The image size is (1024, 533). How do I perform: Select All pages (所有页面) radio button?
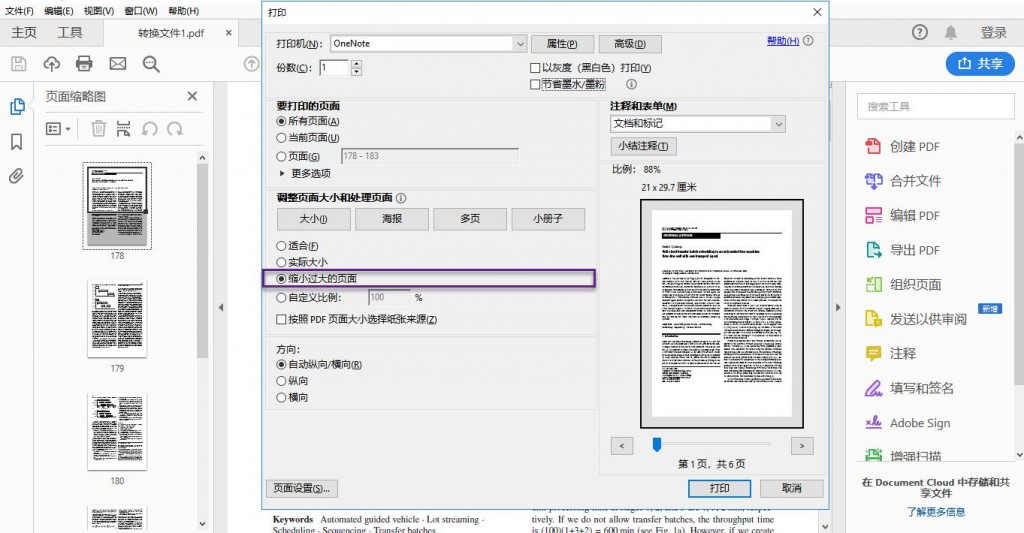(x=281, y=121)
